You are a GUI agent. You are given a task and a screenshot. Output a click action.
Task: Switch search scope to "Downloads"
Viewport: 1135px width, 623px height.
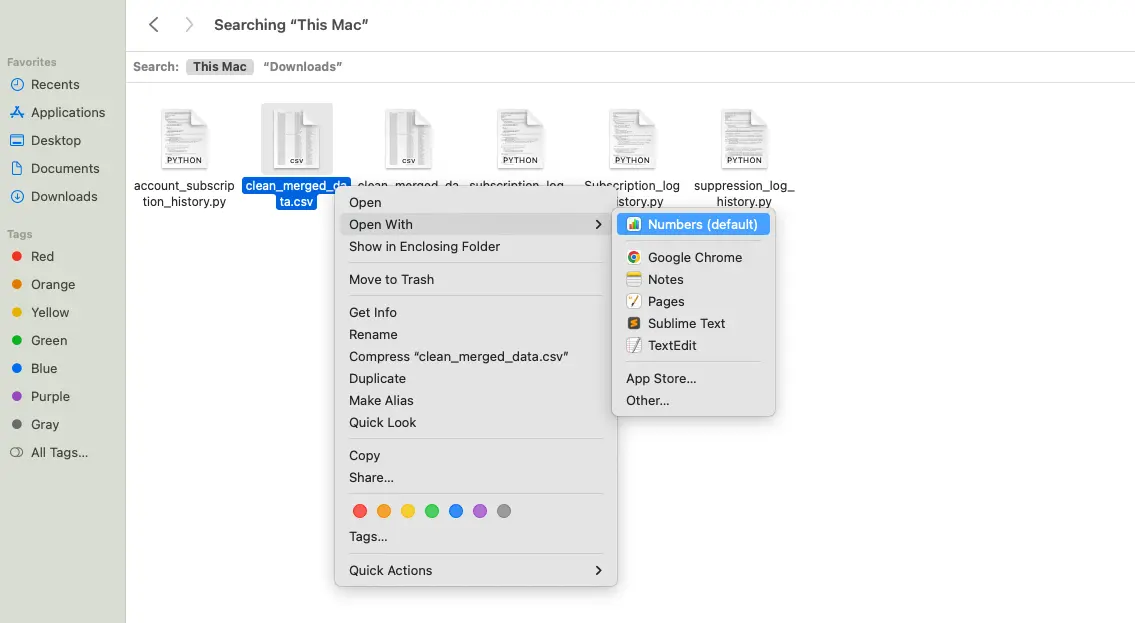302,67
